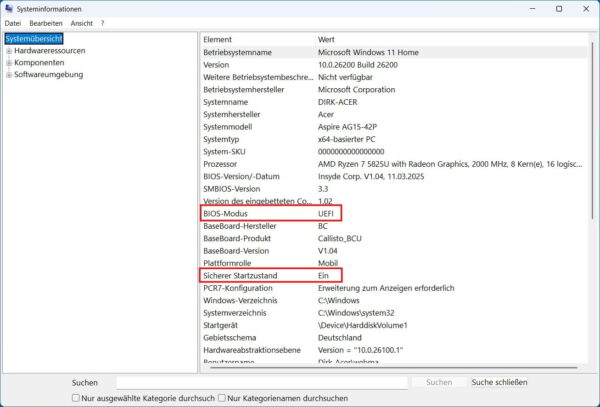600x407 pixels.
Task: Select the Betriebssystemhersteller row
Action: pos(394,90)
